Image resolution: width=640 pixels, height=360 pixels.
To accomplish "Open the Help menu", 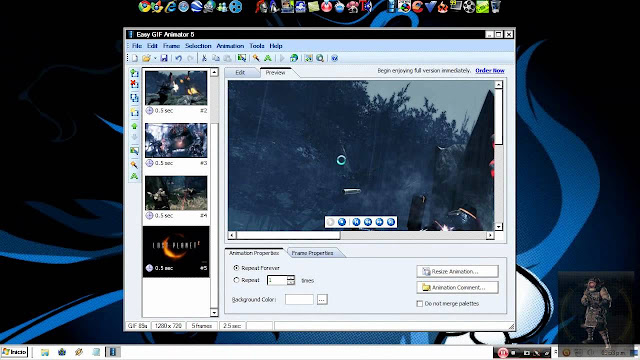I will tap(276, 46).
